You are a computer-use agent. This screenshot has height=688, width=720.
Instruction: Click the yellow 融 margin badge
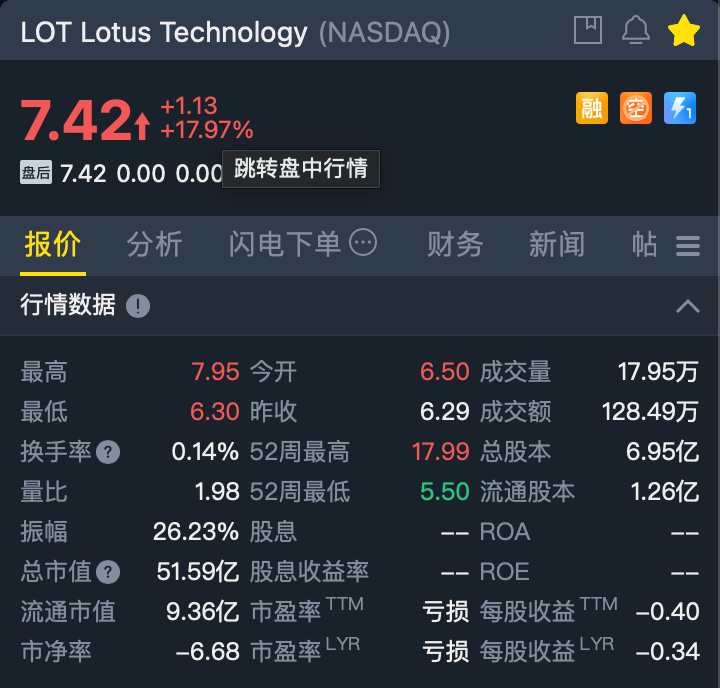(x=591, y=108)
